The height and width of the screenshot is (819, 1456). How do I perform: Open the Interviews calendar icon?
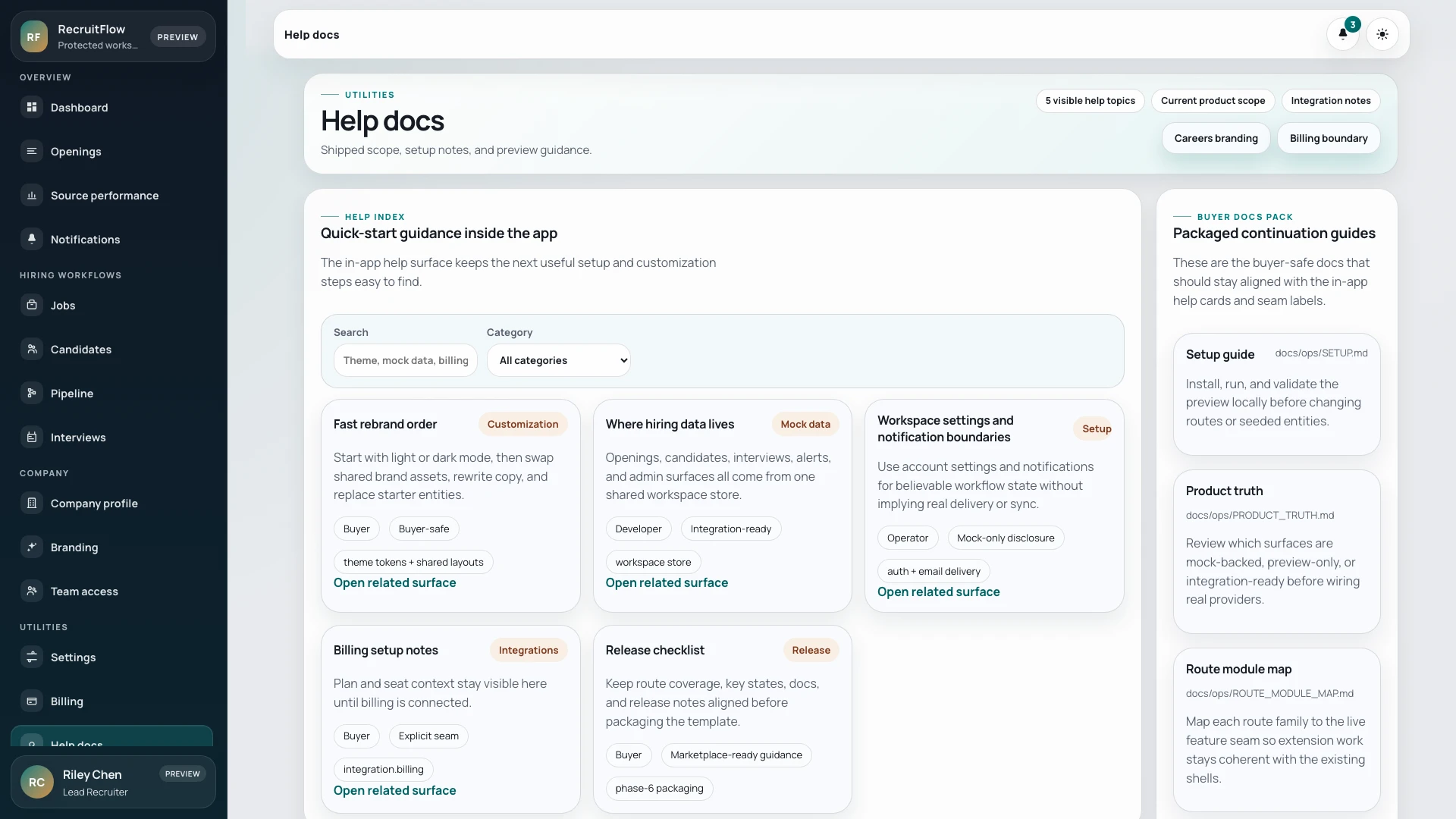(x=32, y=438)
